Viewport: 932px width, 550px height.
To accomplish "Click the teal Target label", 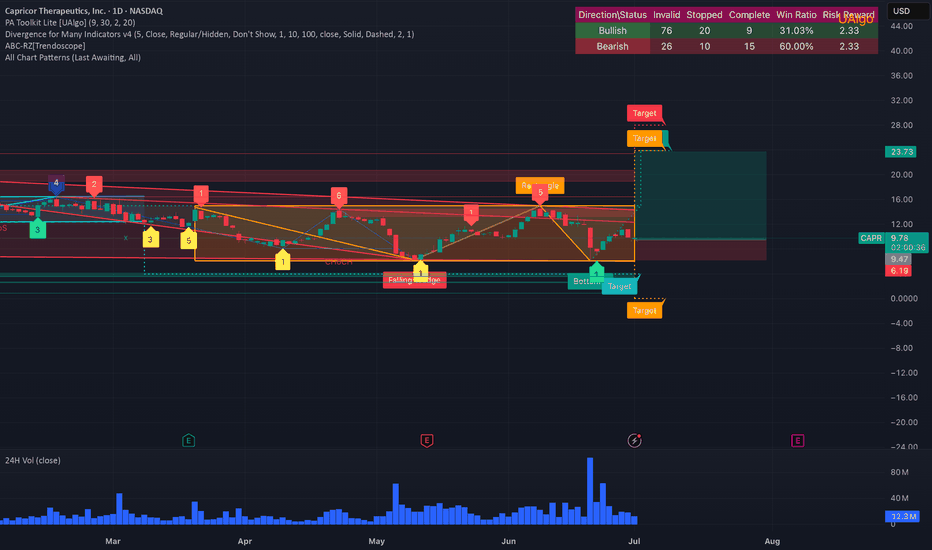I will pos(619,286).
